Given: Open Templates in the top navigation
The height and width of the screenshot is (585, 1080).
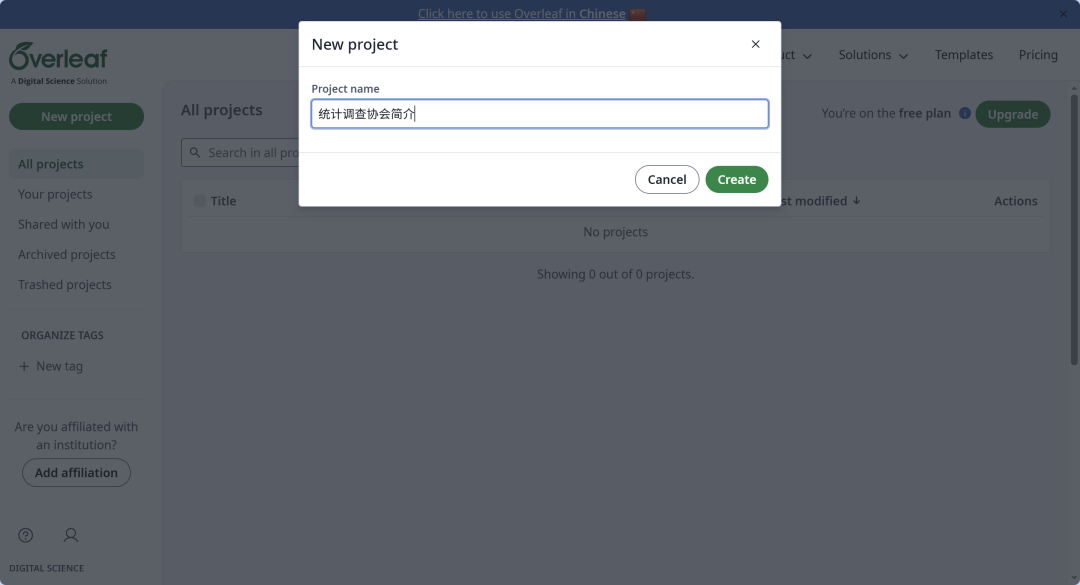Looking at the screenshot, I should [x=964, y=54].
